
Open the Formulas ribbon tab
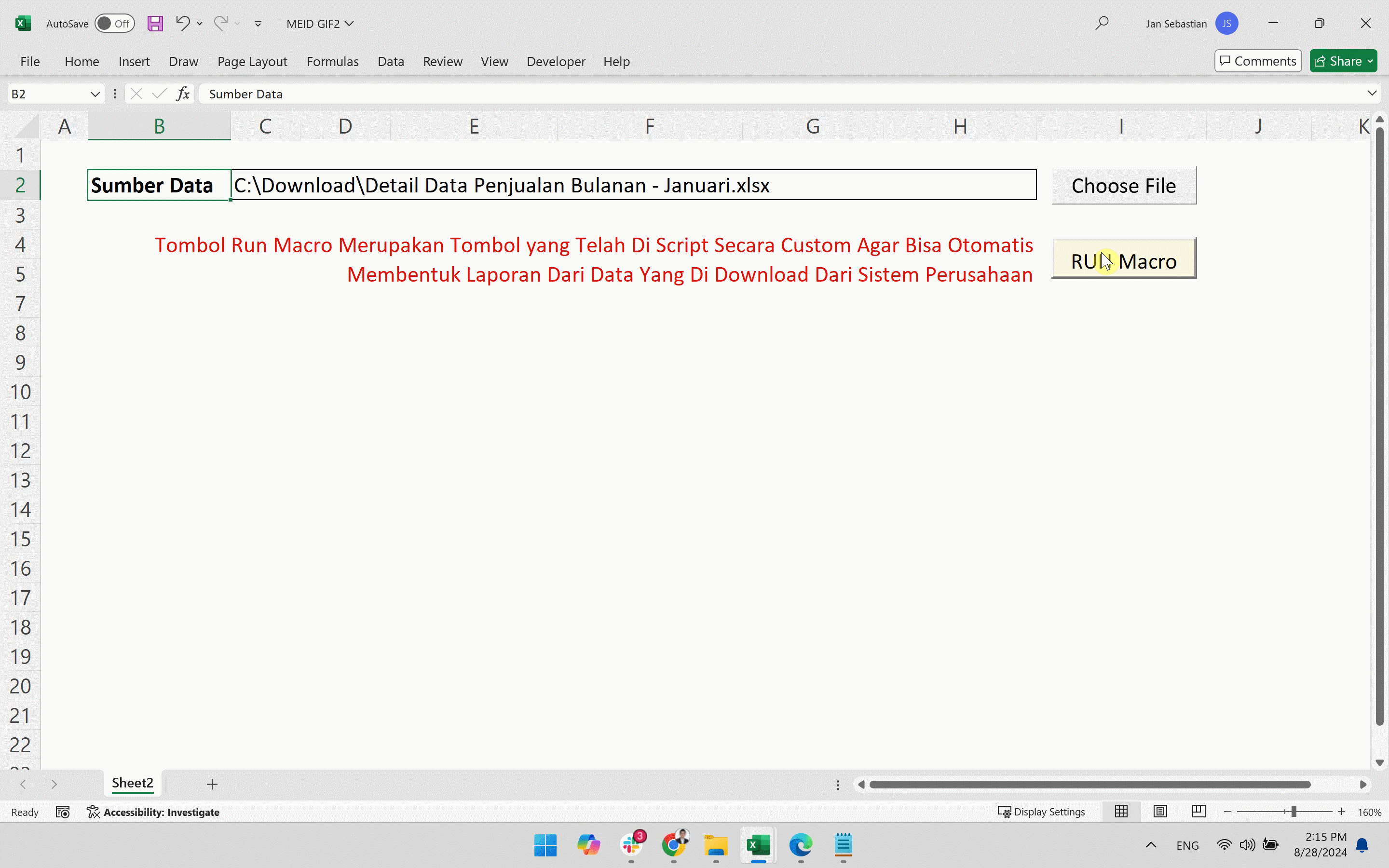332,61
